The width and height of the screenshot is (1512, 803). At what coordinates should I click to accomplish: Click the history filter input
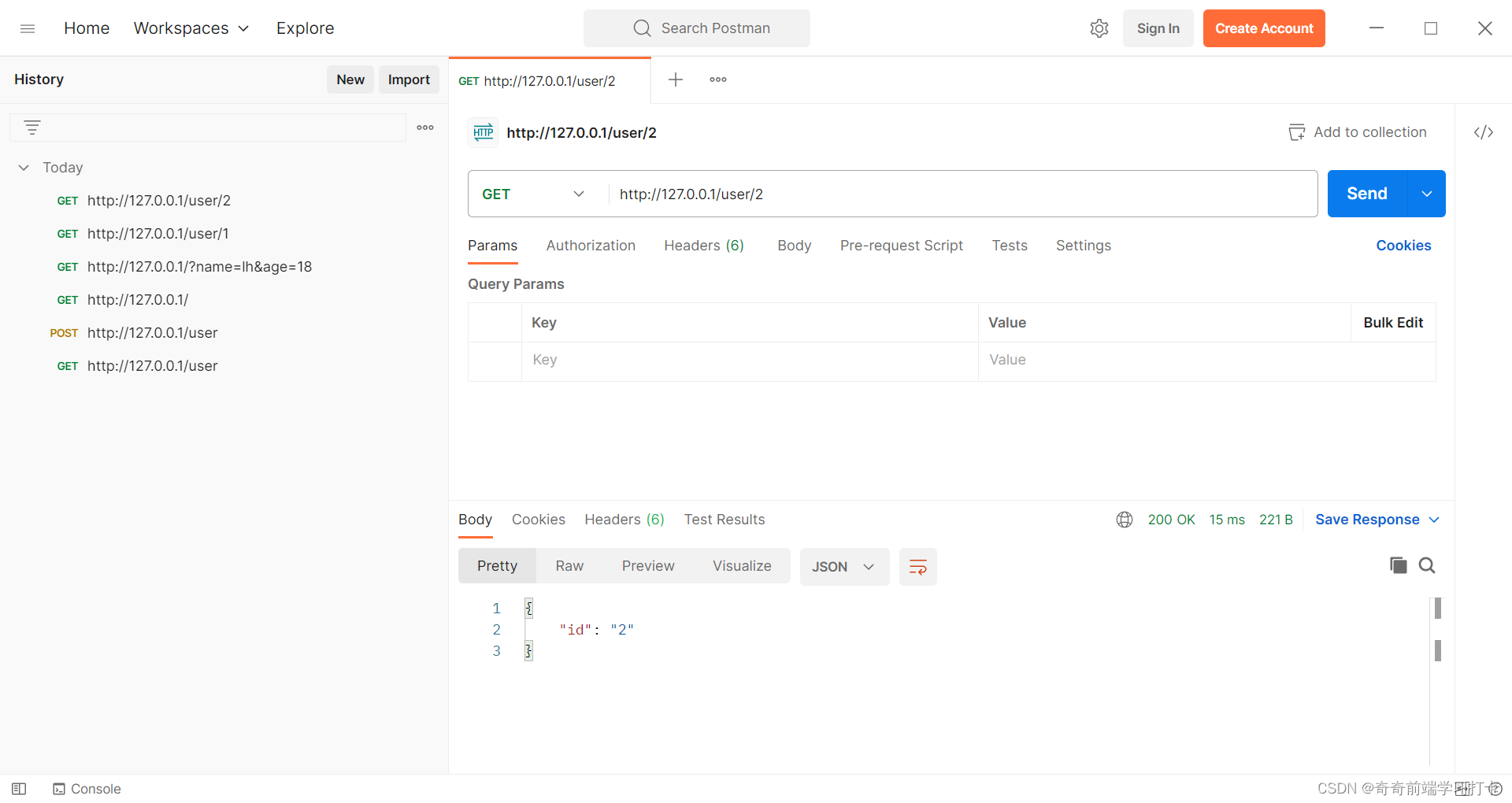click(x=208, y=128)
